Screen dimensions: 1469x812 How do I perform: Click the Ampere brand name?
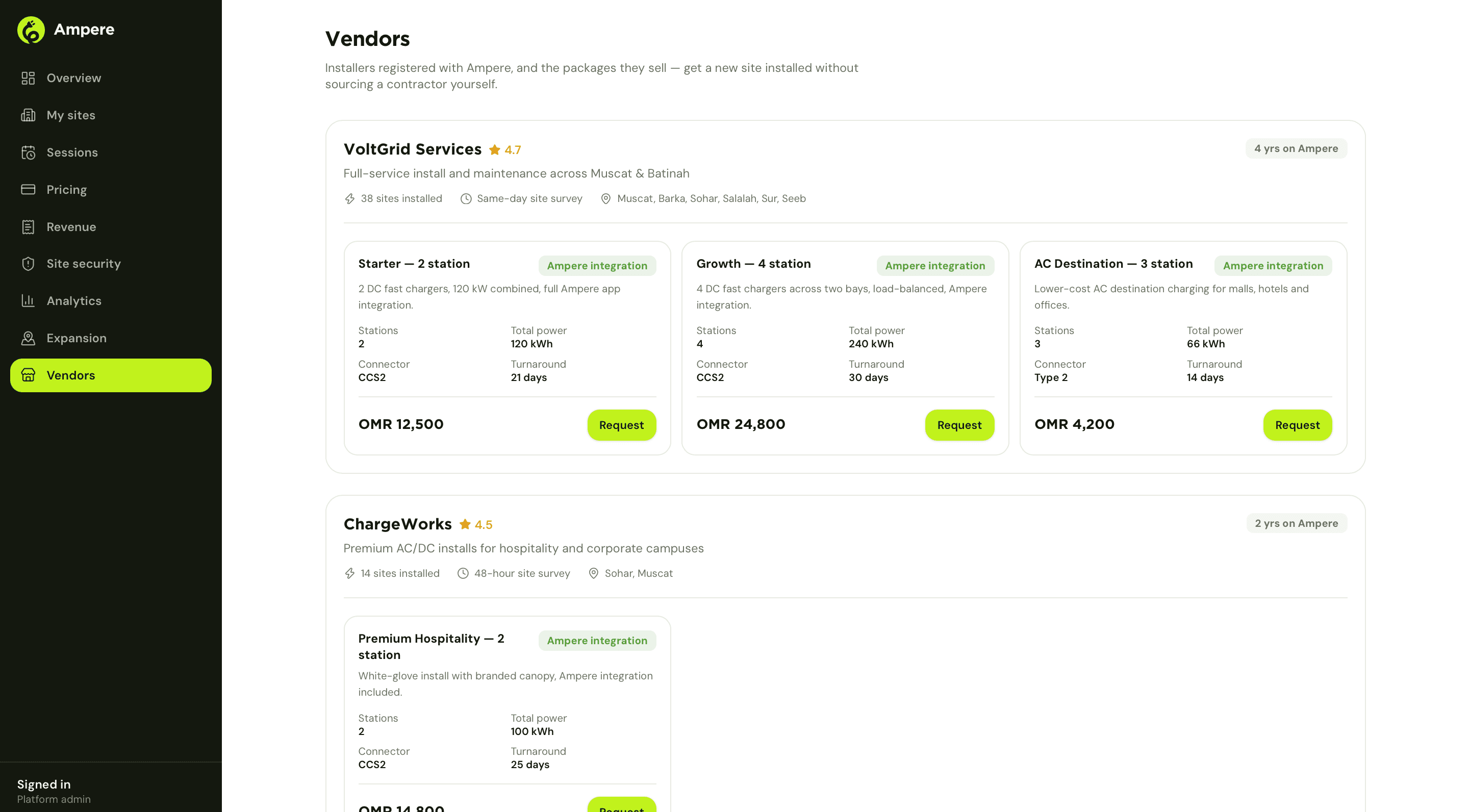tap(84, 30)
